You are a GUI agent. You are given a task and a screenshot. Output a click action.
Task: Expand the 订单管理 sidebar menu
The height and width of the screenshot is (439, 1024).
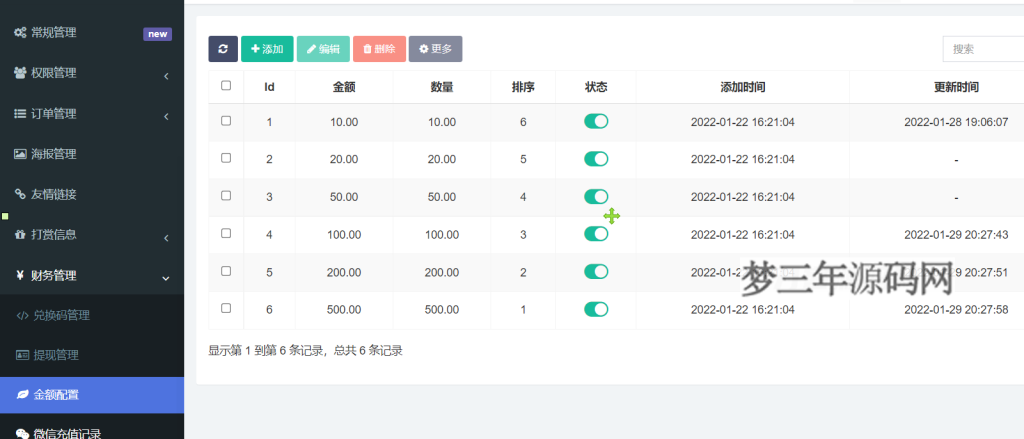click(x=92, y=114)
